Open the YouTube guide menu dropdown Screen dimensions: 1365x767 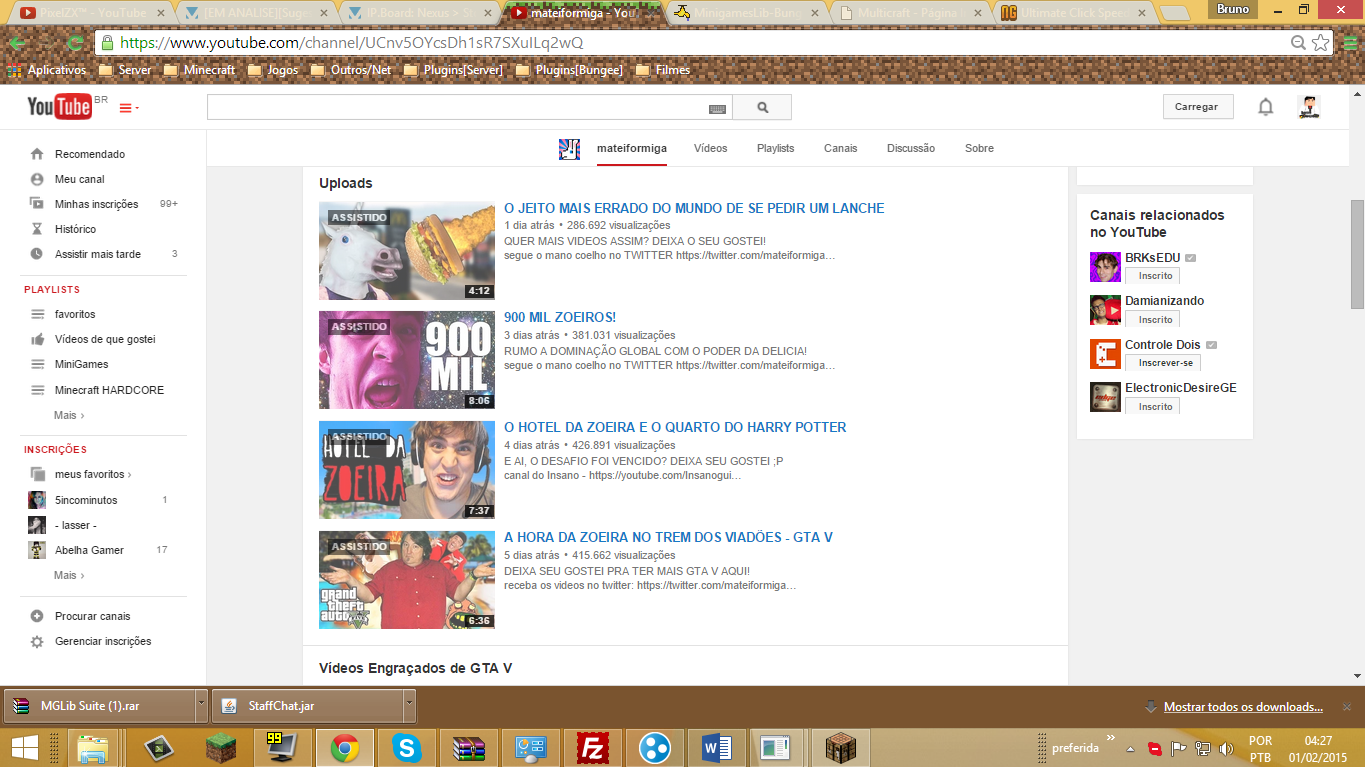tap(129, 108)
